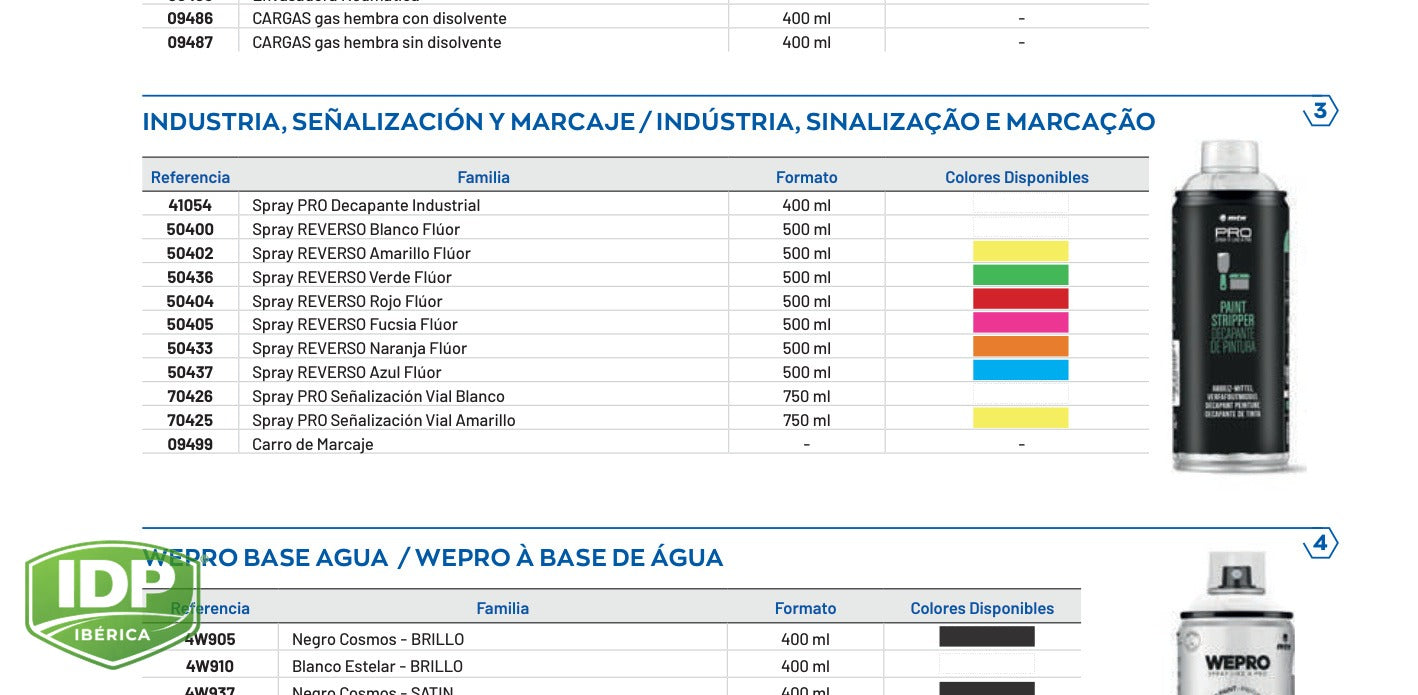Viewport: 1418px width, 695px height.
Task: Click reference 50402
Action: (x=190, y=253)
